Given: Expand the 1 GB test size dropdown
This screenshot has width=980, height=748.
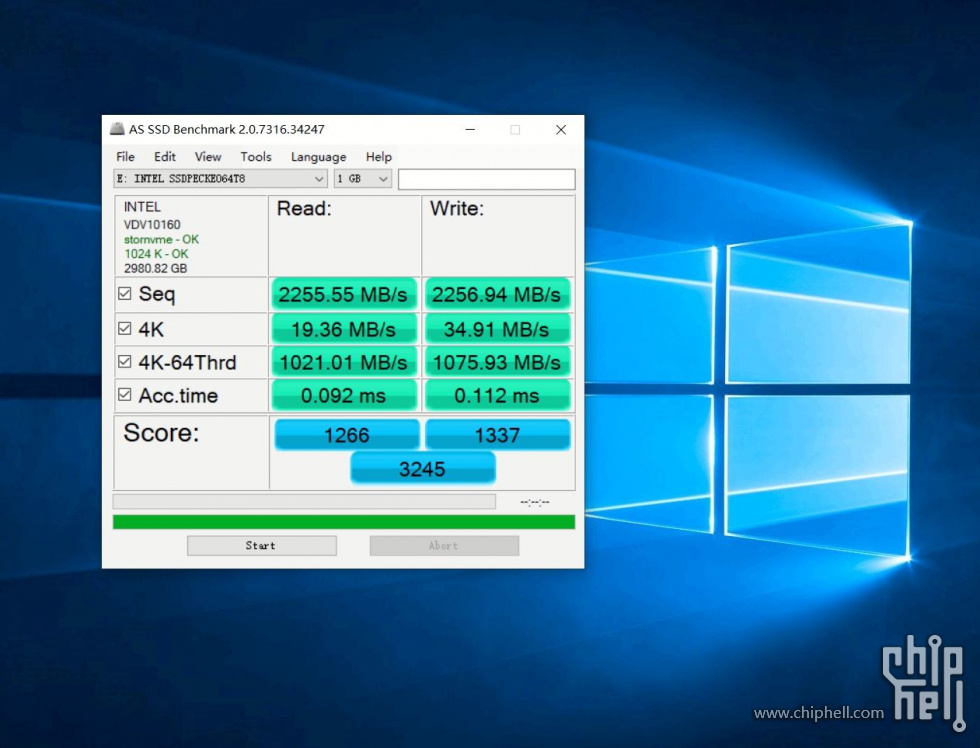Looking at the screenshot, I should point(362,179).
